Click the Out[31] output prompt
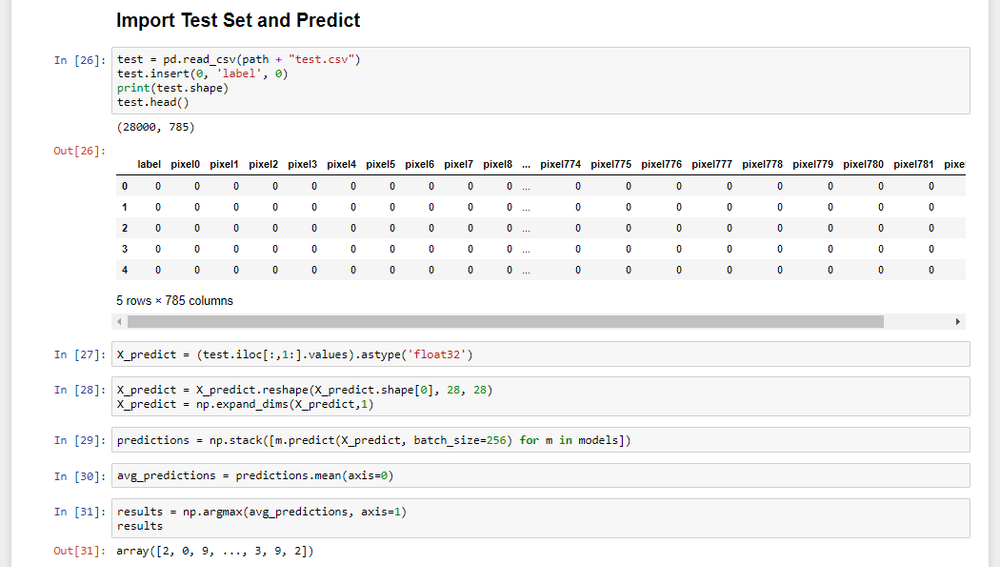Viewport: 1000px width, 567px height. click(x=78, y=552)
